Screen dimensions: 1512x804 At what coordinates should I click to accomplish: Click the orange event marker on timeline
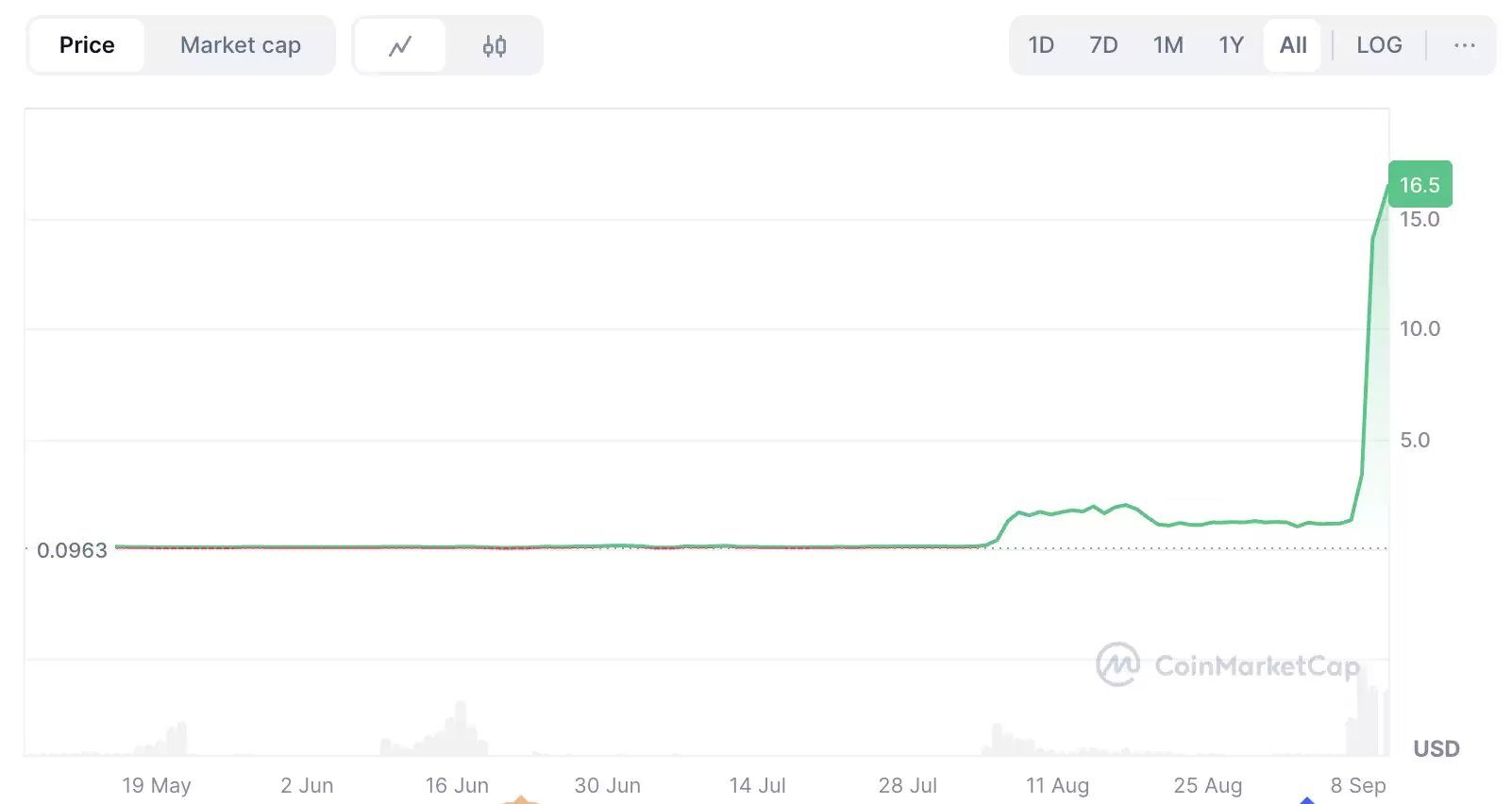520,799
